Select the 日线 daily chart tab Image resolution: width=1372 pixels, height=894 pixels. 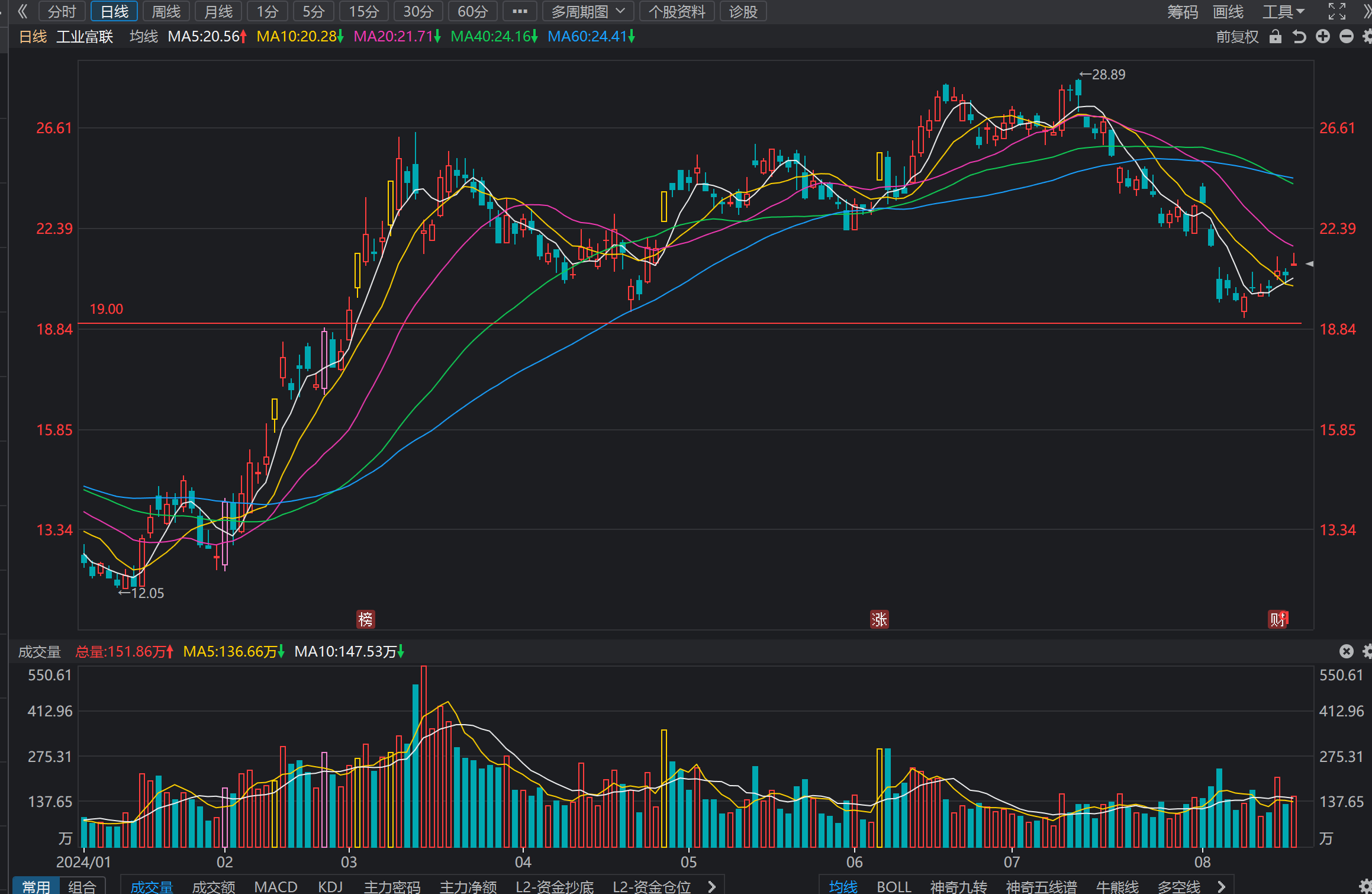click(x=114, y=11)
